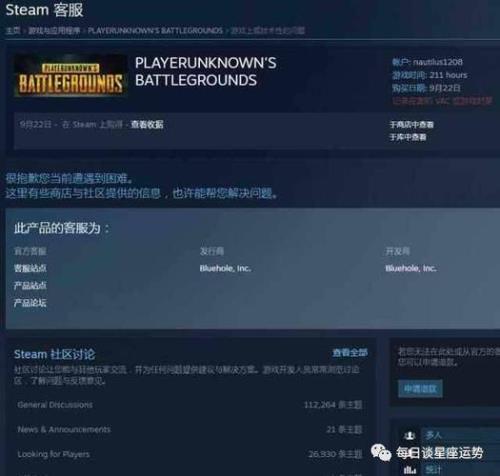Click the PUBG Battlegrounds game logo thumbnail

[x=70, y=76]
